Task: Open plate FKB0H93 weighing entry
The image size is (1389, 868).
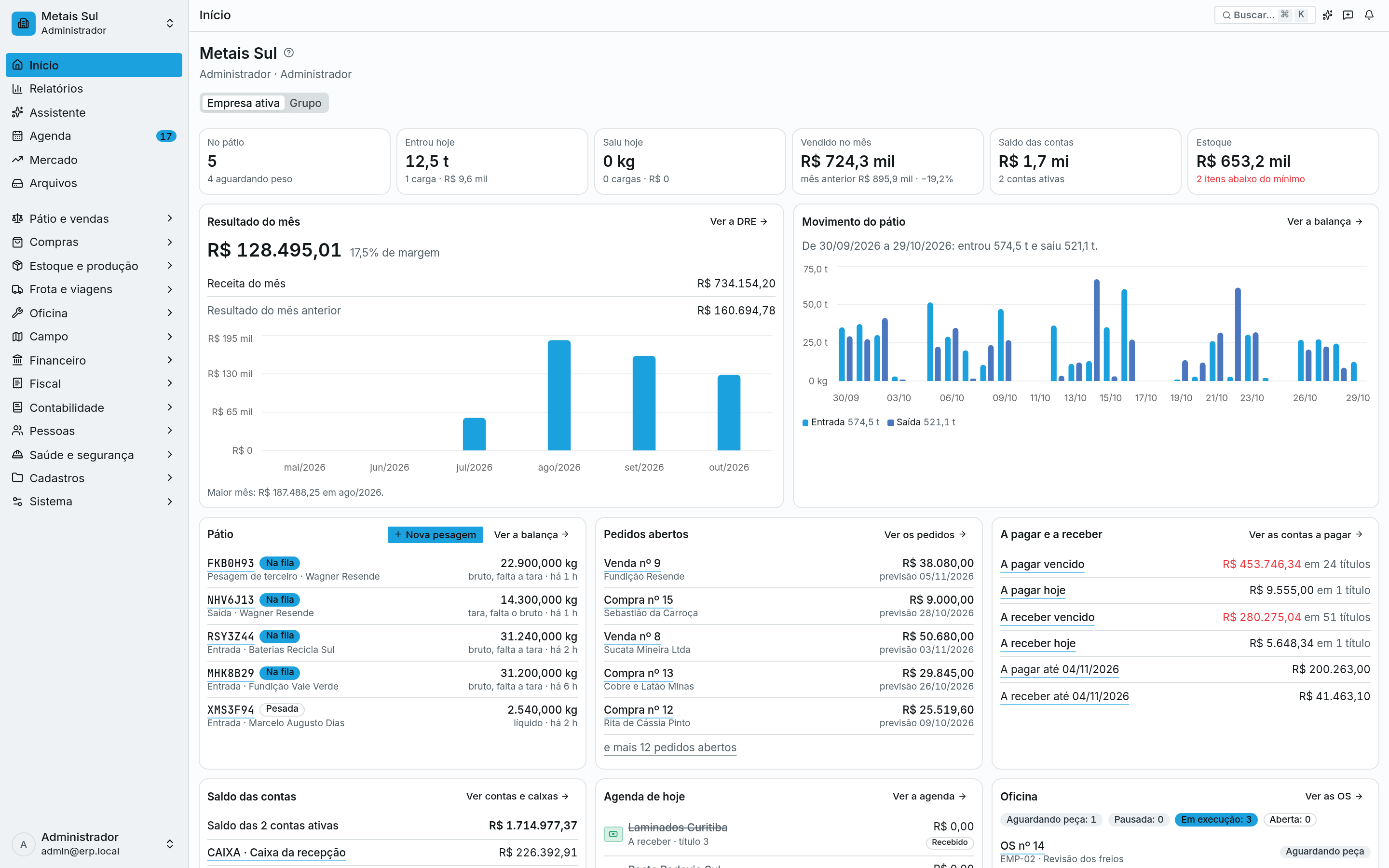Action: click(x=230, y=563)
